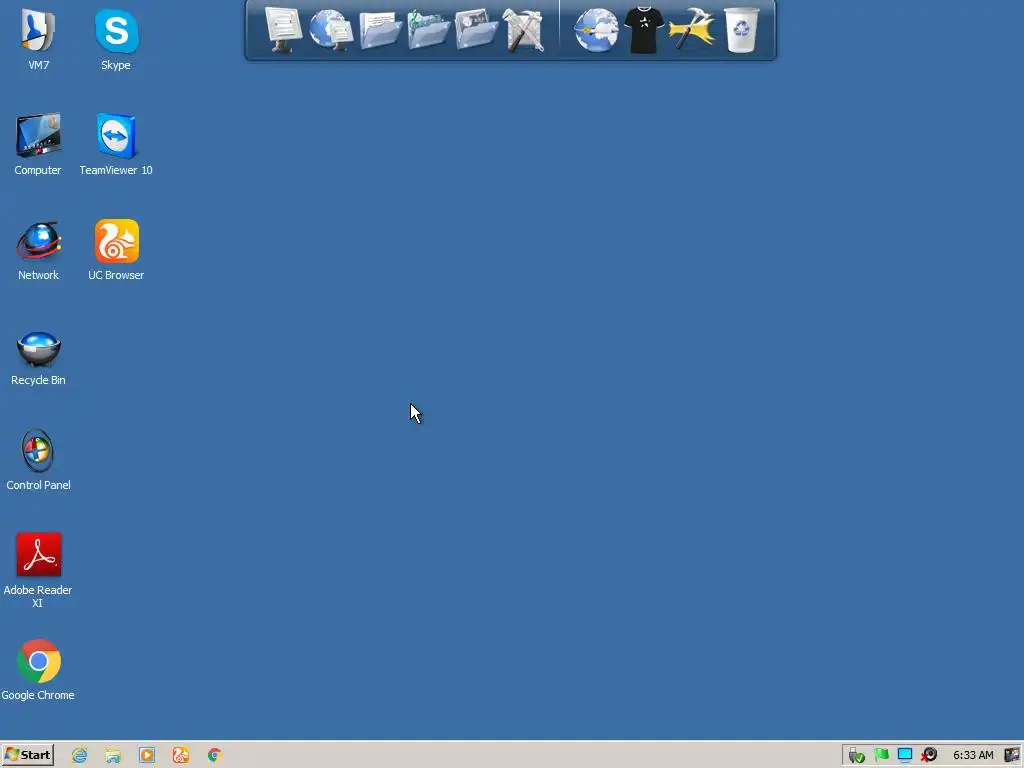This screenshot has width=1024, height=768.
Task: Open the computer monitor icon in dock
Action: pyautogui.click(x=283, y=29)
